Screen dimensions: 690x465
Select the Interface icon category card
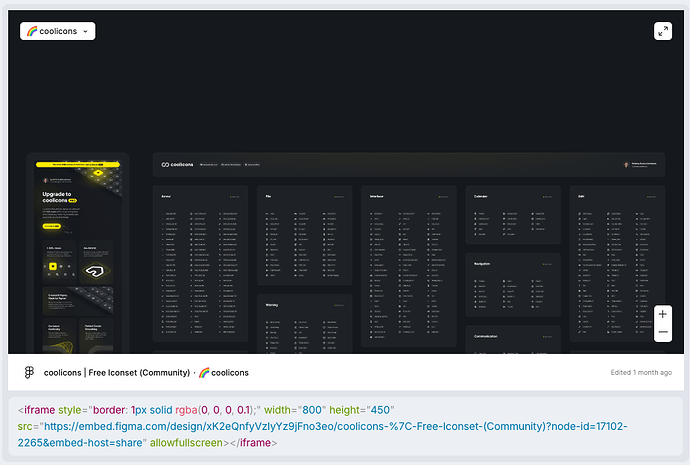click(409, 266)
